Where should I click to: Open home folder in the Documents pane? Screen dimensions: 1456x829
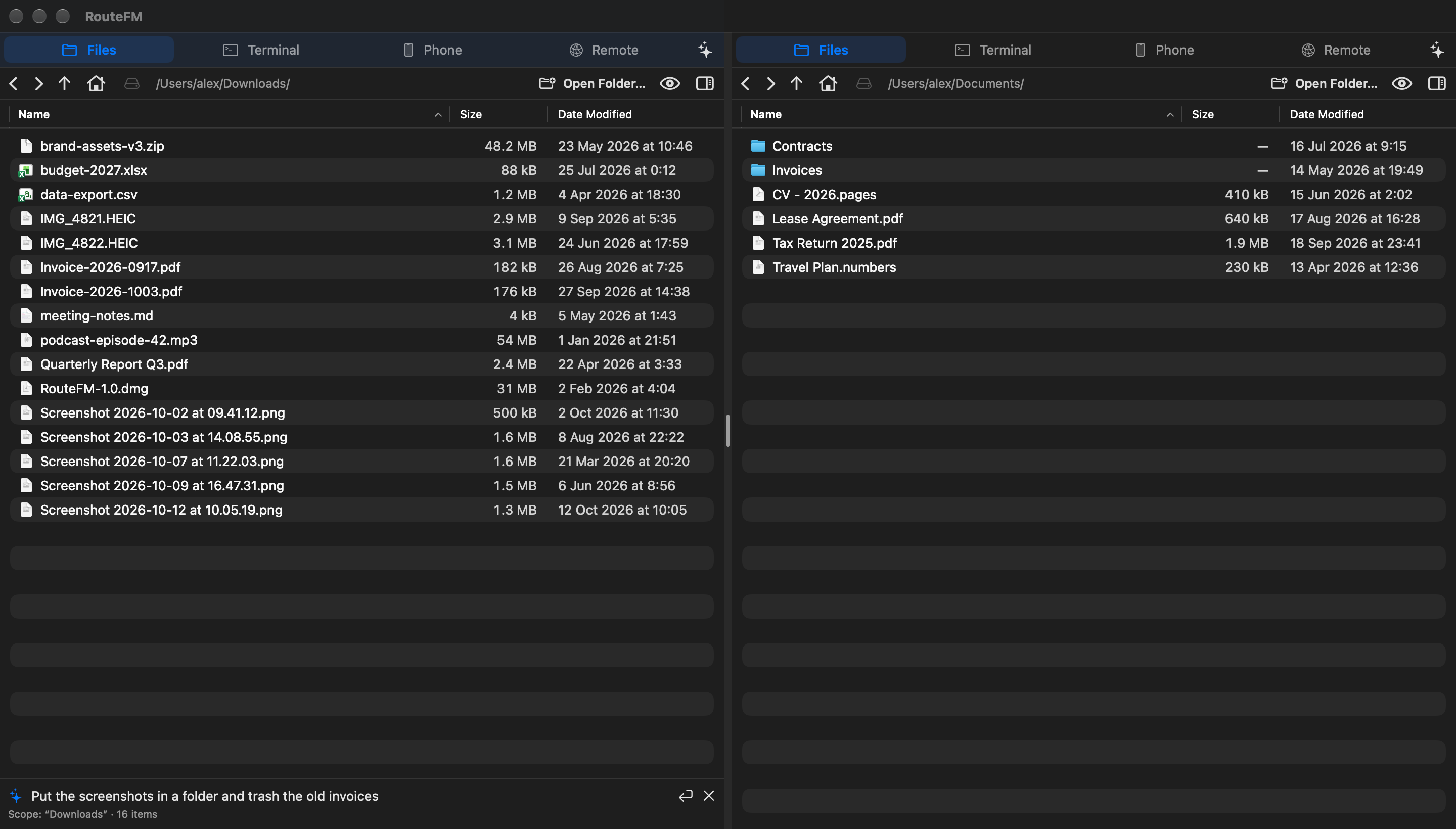coord(828,84)
